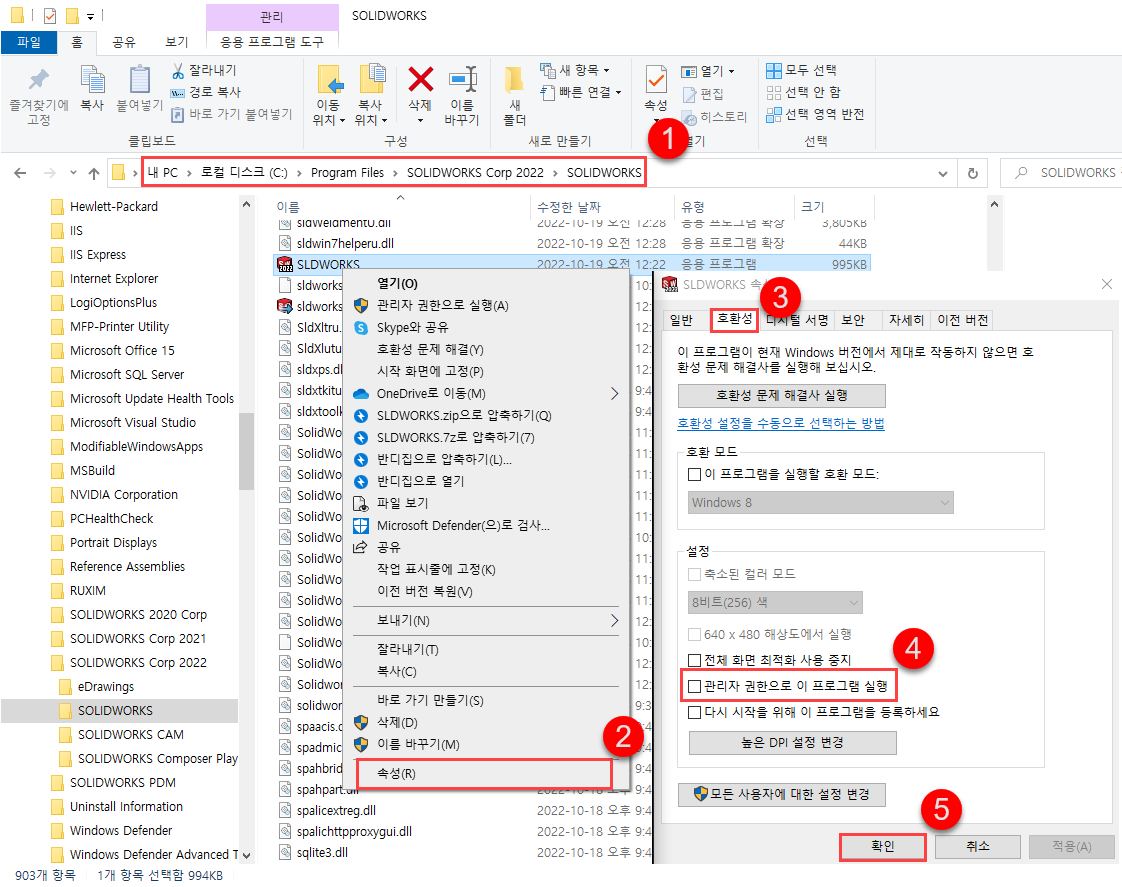Click the Skype share icon in context menu

pyautogui.click(x=361, y=328)
